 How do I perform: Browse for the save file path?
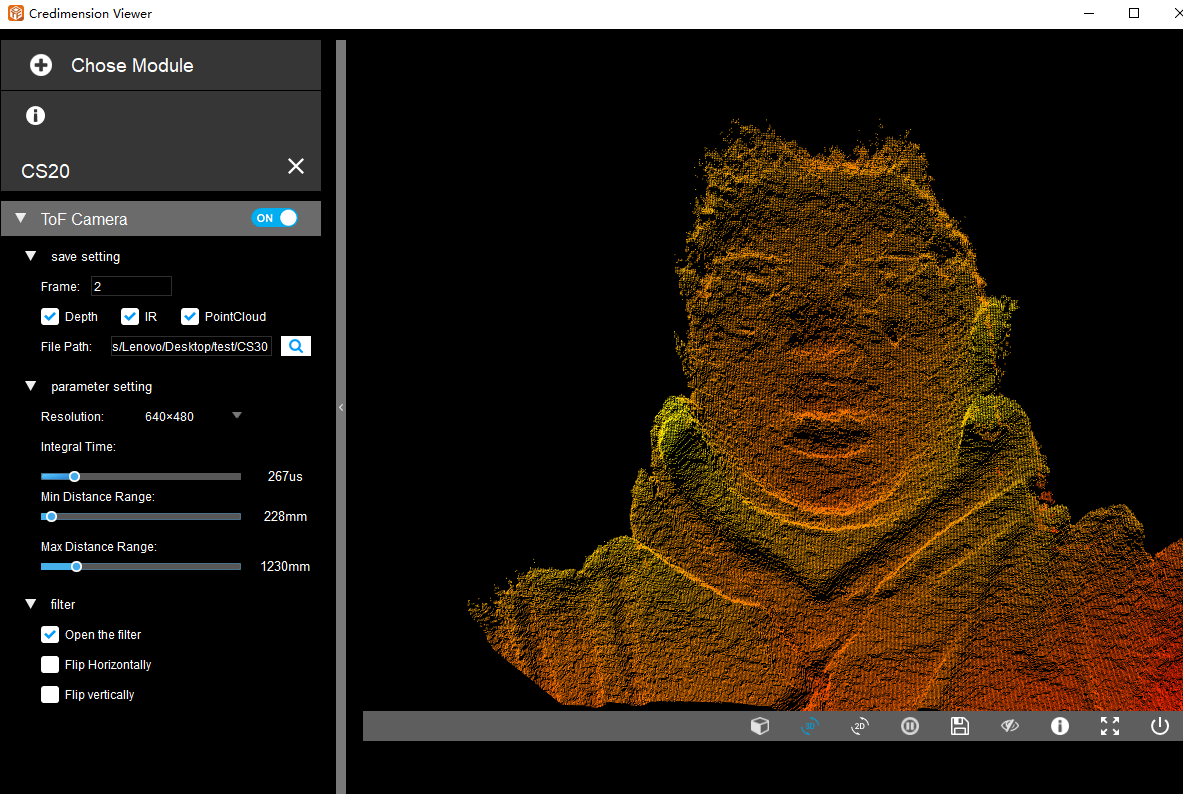coord(296,346)
